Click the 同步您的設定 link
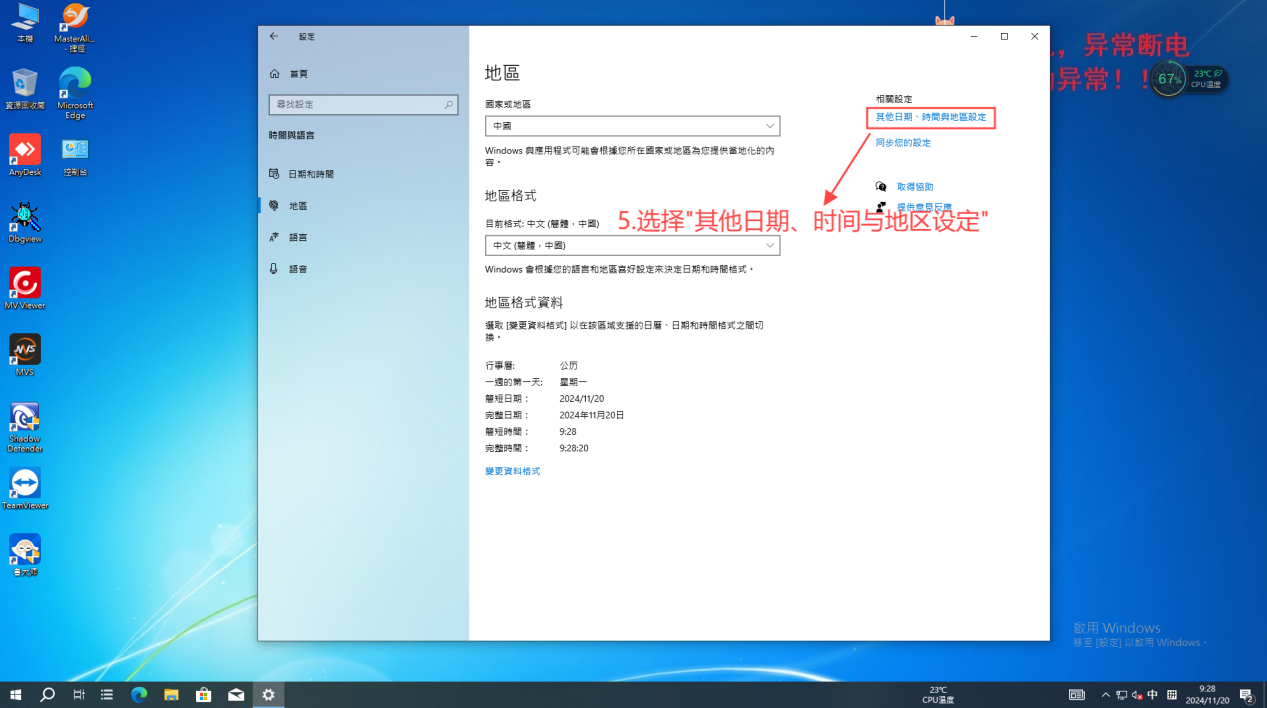This screenshot has width=1267, height=708. click(x=903, y=143)
